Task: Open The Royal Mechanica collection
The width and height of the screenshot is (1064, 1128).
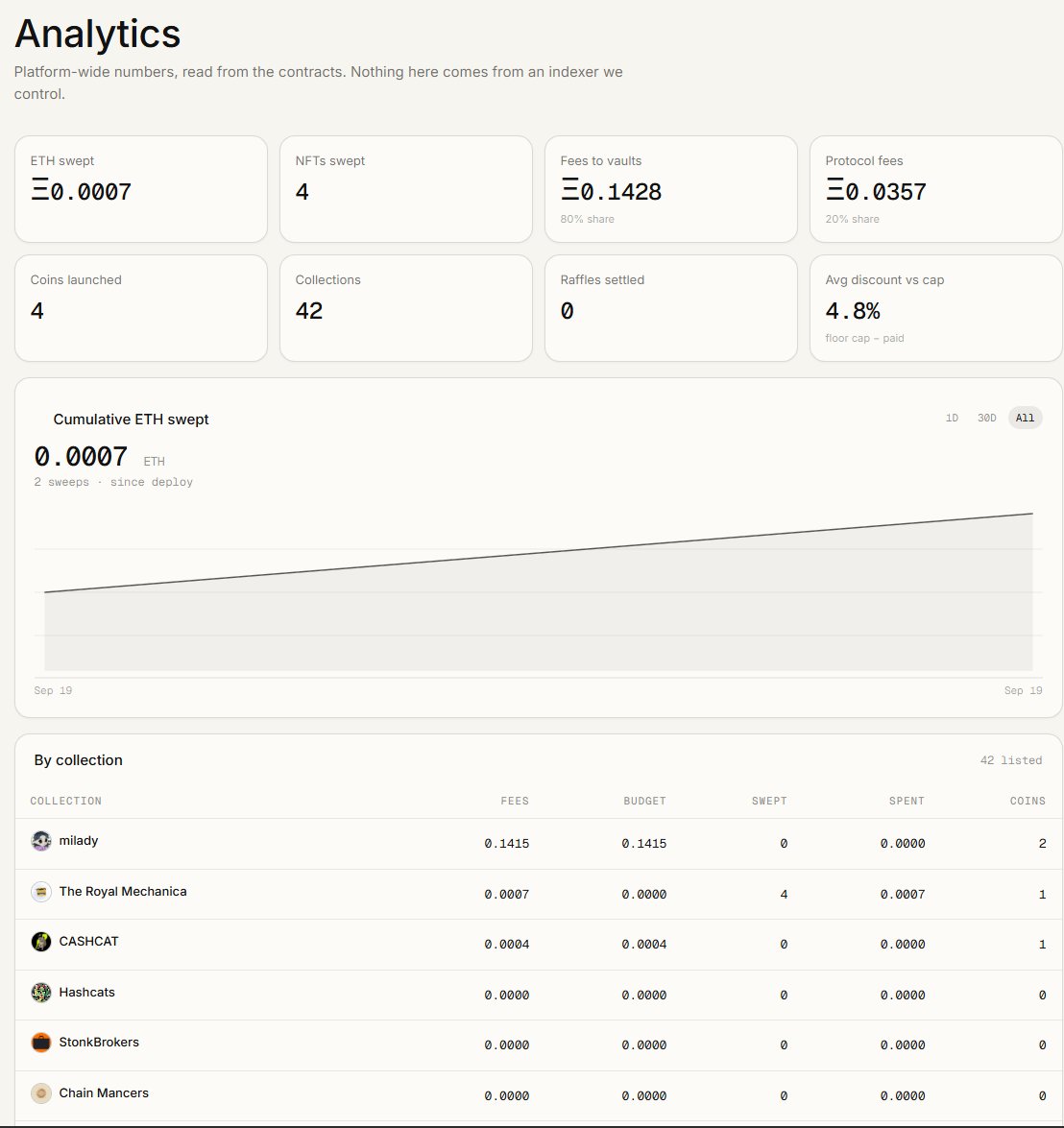Action: [539, 894]
